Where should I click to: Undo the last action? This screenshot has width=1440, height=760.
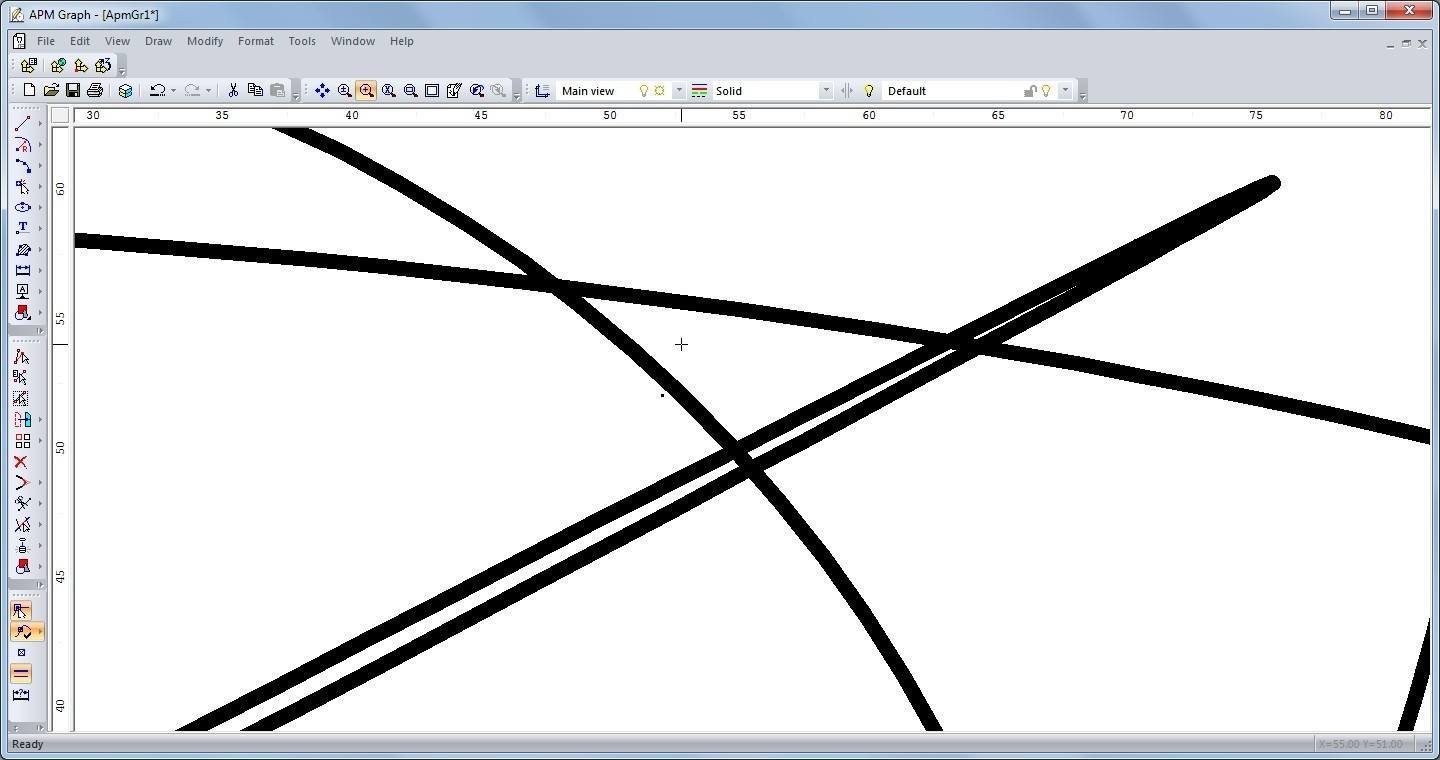157,90
